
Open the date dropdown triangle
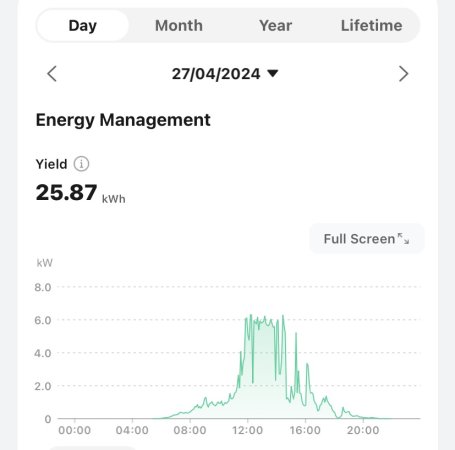(273, 73)
